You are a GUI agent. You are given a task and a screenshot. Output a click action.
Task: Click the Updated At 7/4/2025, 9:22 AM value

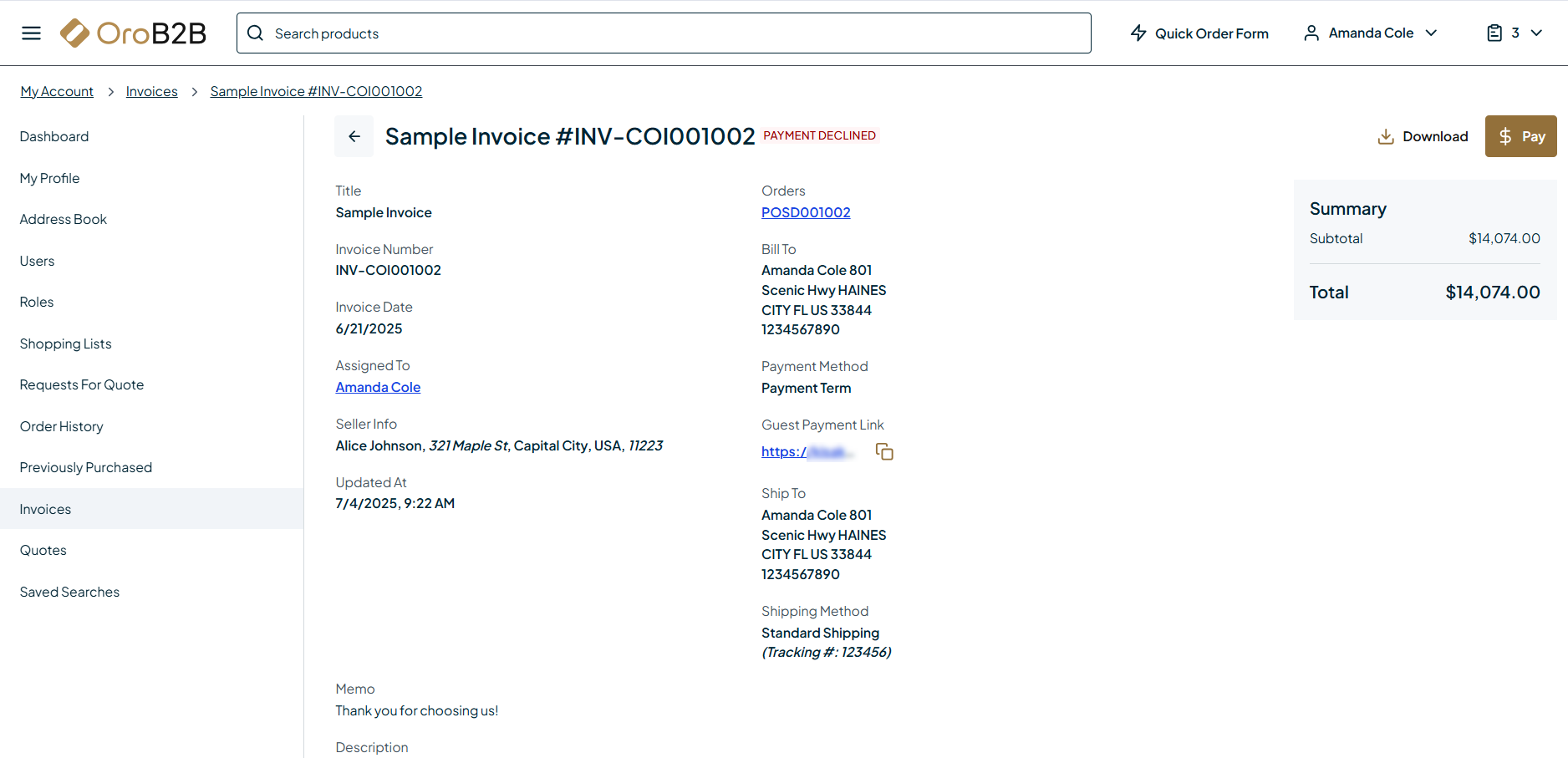coord(395,503)
